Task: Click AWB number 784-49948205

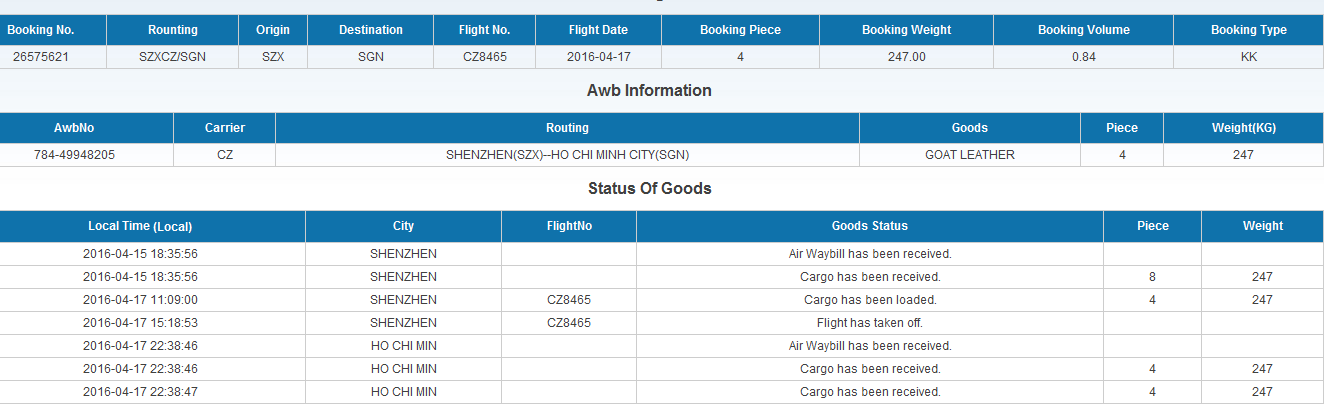Action: click(87, 155)
